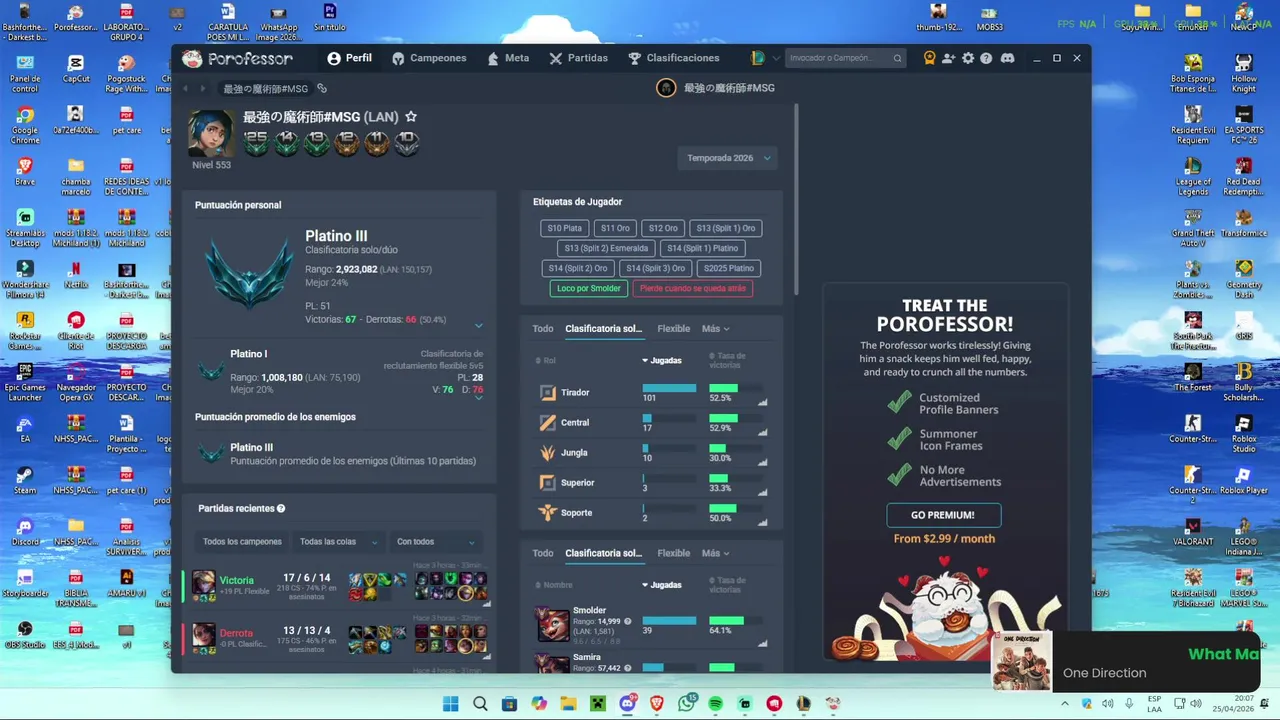Click the summoner profile avatar
Viewport: 1280px width, 720px height.
pos(211,133)
